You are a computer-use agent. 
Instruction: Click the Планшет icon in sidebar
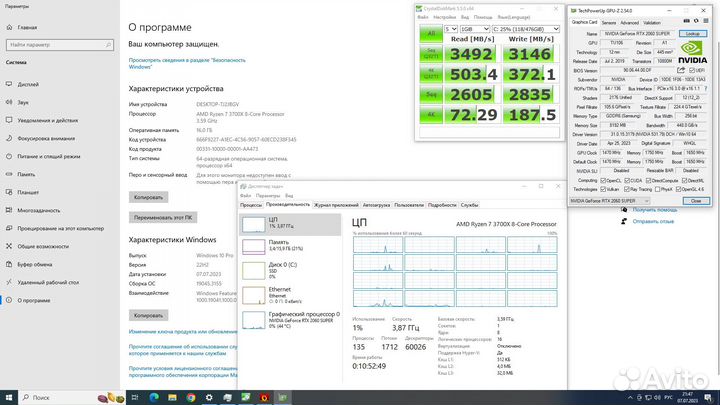click(x=9, y=192)
